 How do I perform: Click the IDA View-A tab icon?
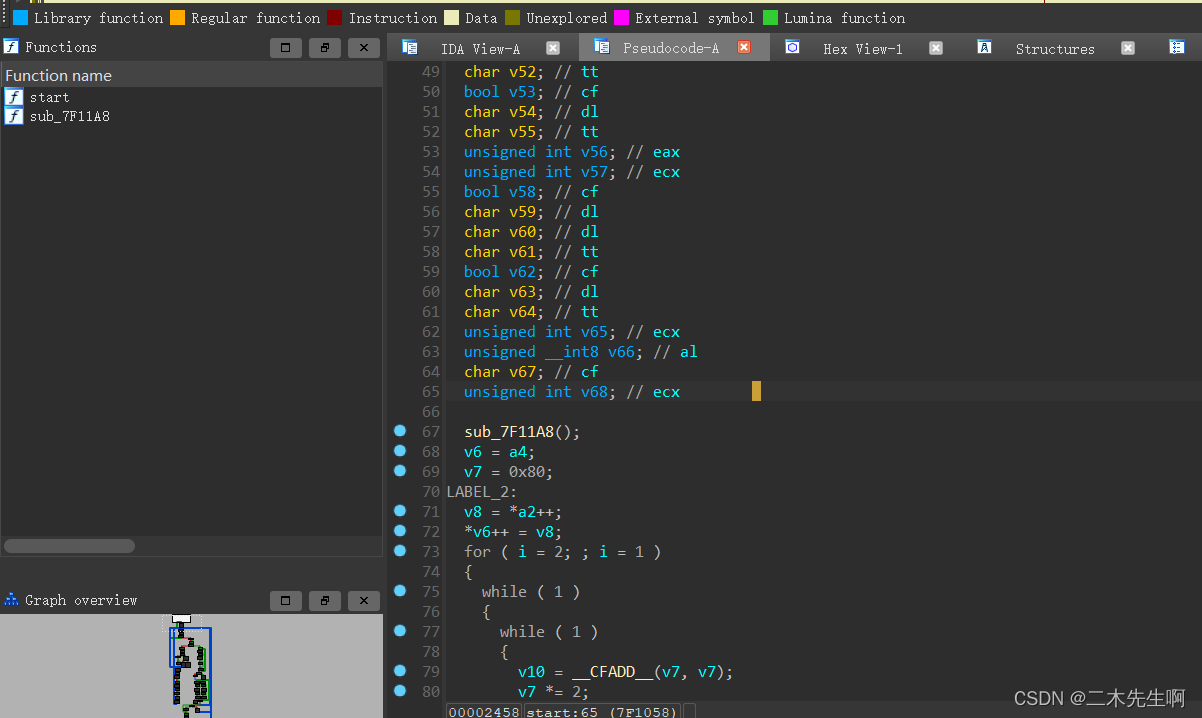pyautogui.click(x=410, y=46)
